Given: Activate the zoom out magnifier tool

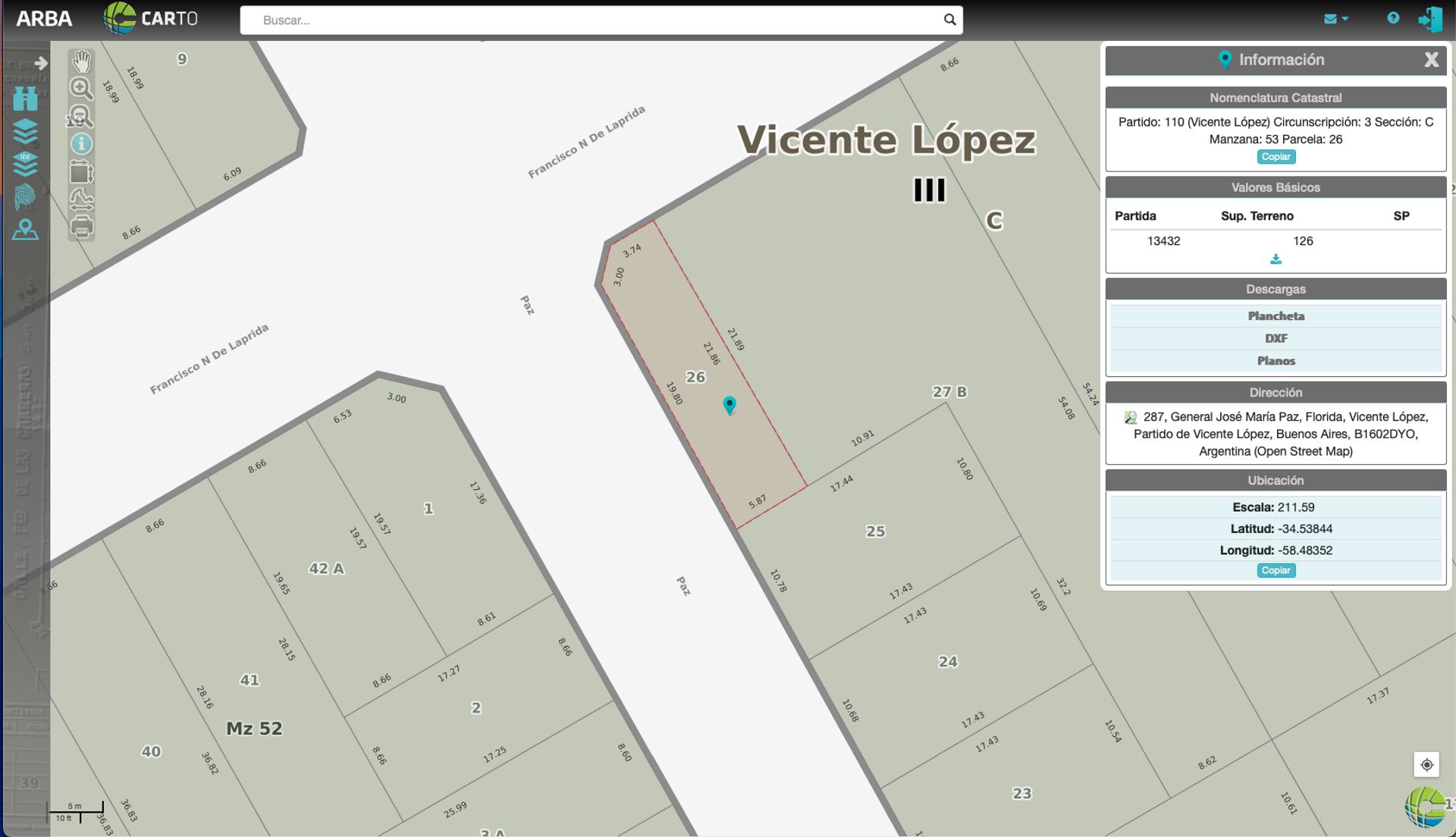Looking at the screenshot, I should click(81, 116).
